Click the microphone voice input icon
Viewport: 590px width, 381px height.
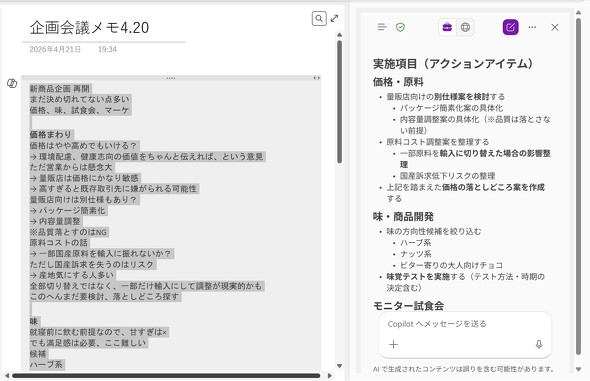[539, 344]
